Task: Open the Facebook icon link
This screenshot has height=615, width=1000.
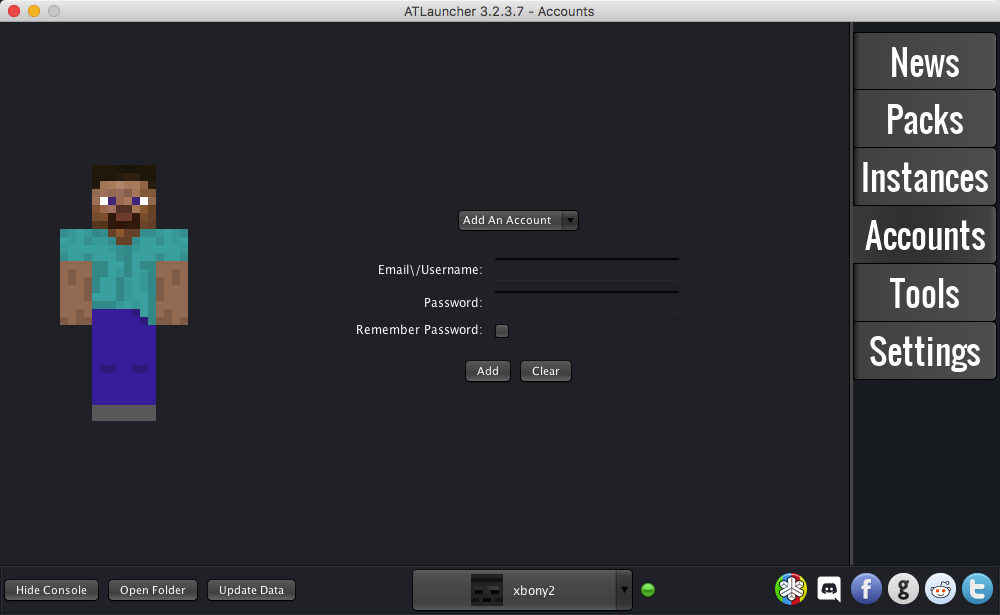Action: pos(866,589)
